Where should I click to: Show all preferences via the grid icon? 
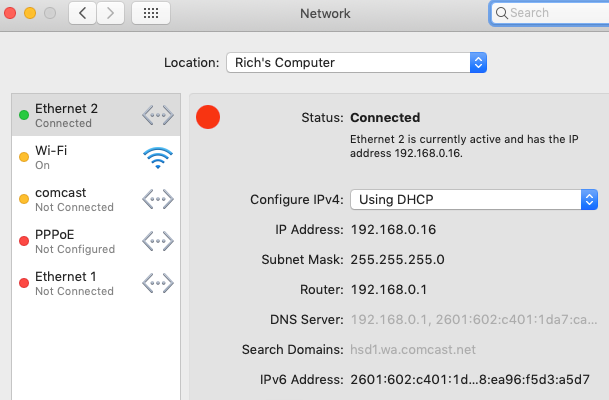point(151,13)
